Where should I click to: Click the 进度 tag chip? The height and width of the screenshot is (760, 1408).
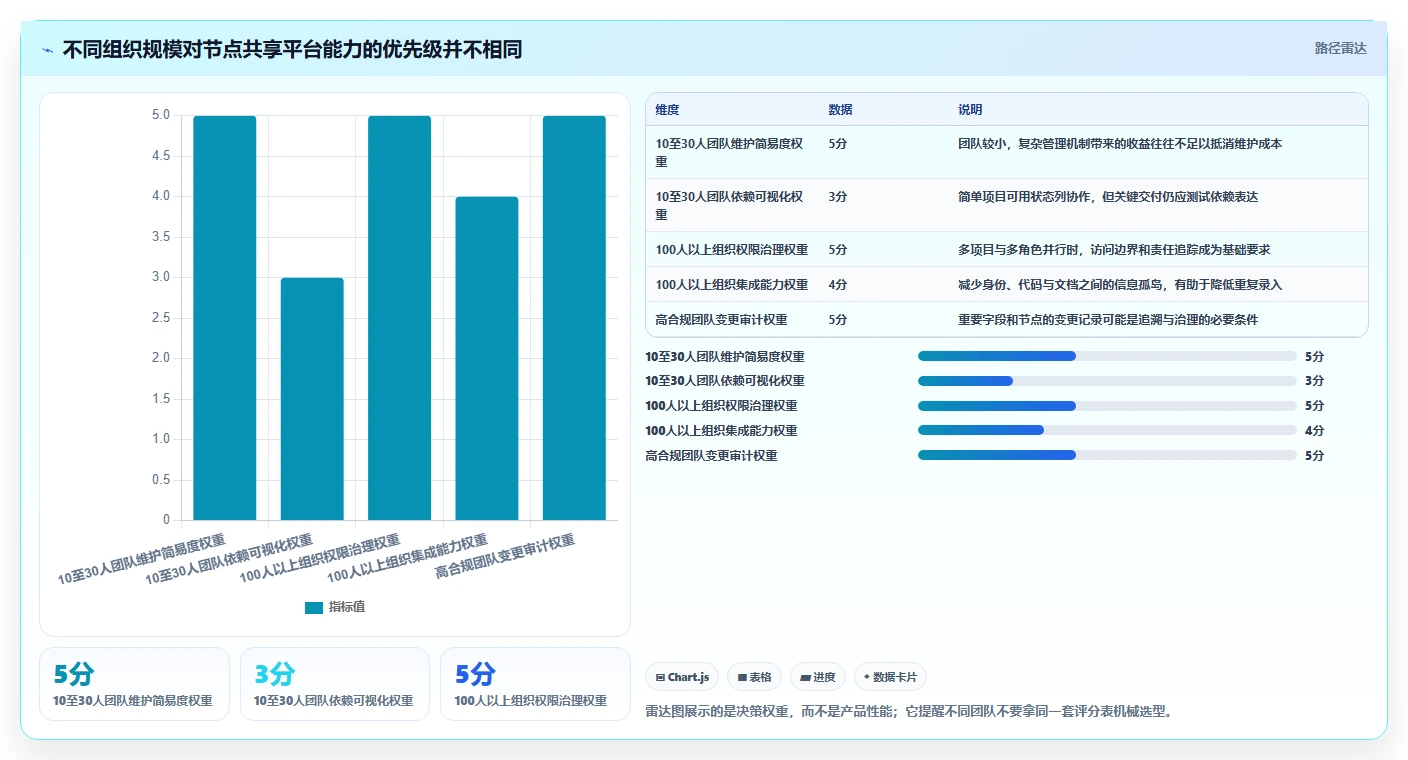[x=818, y=677]
